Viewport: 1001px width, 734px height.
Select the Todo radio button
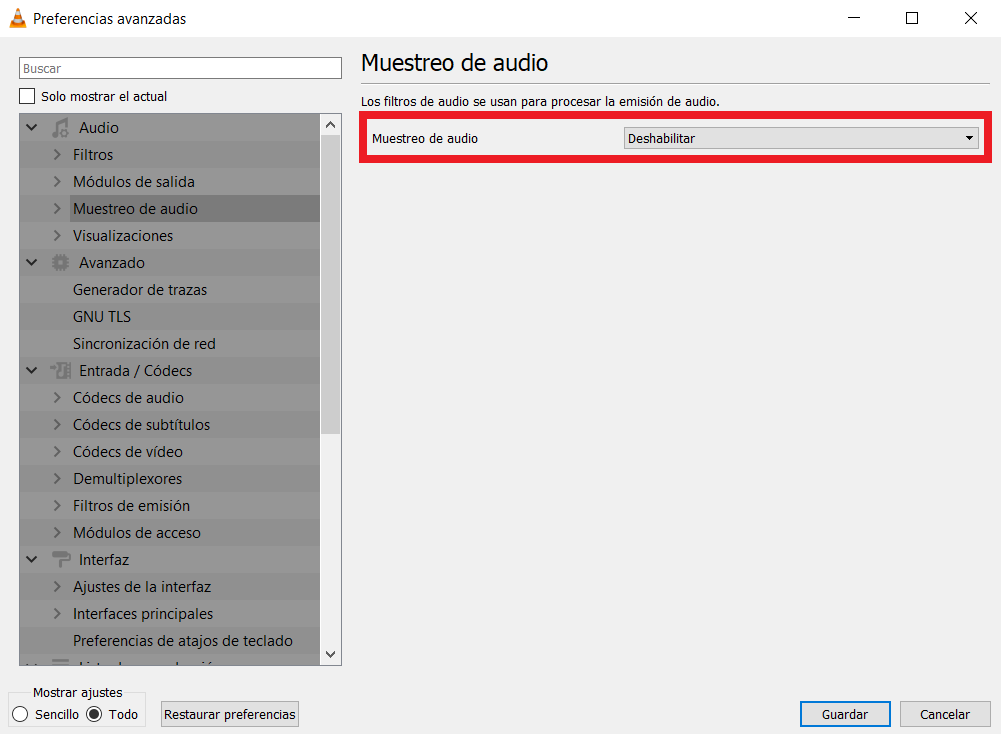[94, 714]
